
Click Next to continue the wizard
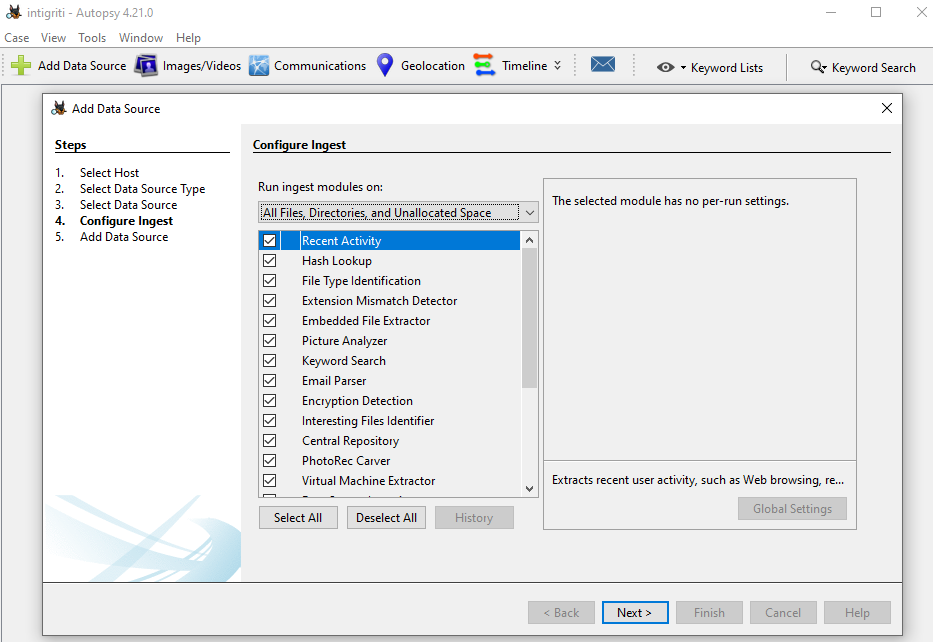click(x=635, y=612)
